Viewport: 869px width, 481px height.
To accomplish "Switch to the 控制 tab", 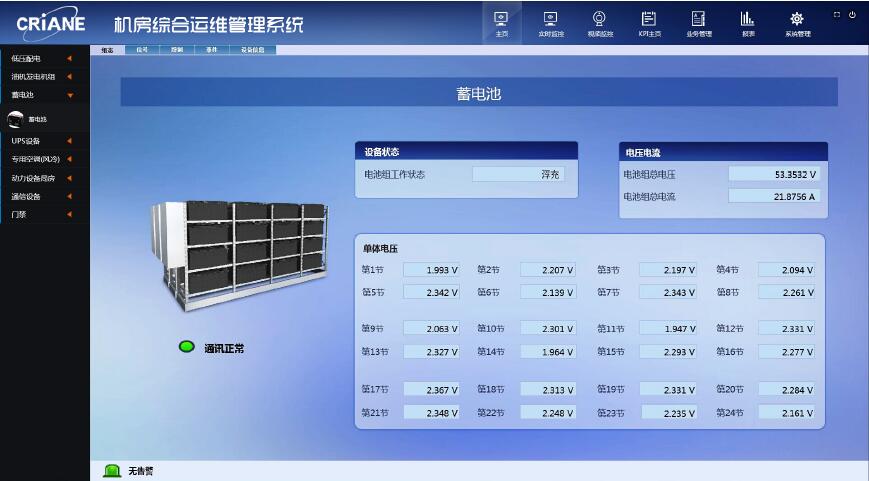I will (177, 49).
